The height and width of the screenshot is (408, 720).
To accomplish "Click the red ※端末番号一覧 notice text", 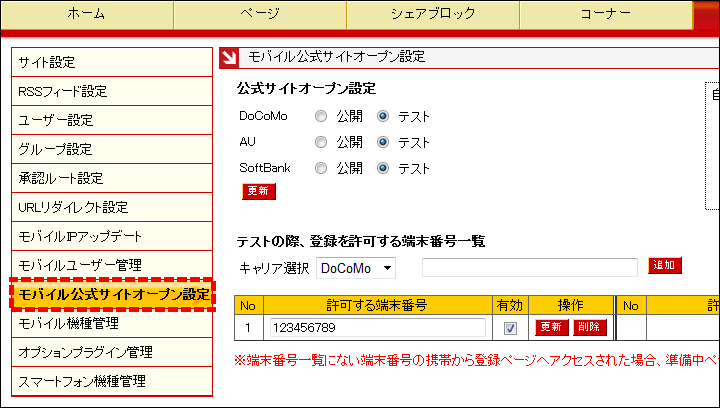I will coord(477,360).
